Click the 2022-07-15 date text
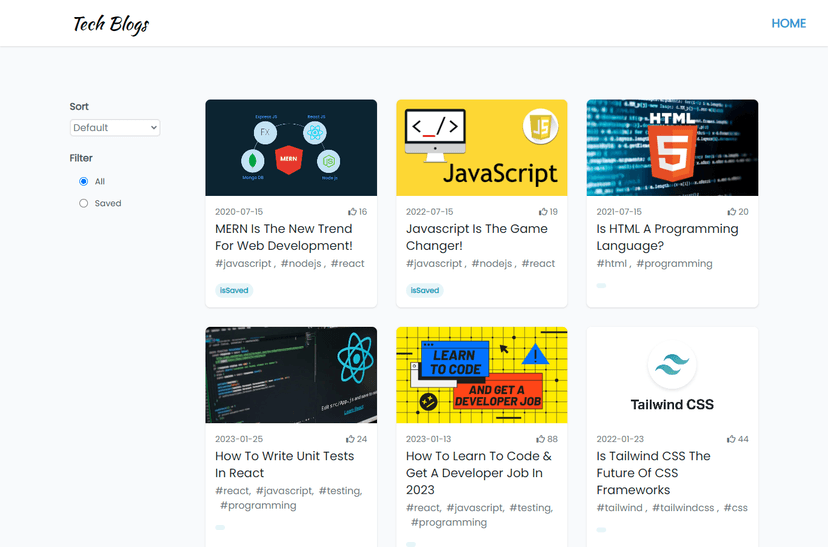Viewport: 828px width, 547px height. [429, 212]
